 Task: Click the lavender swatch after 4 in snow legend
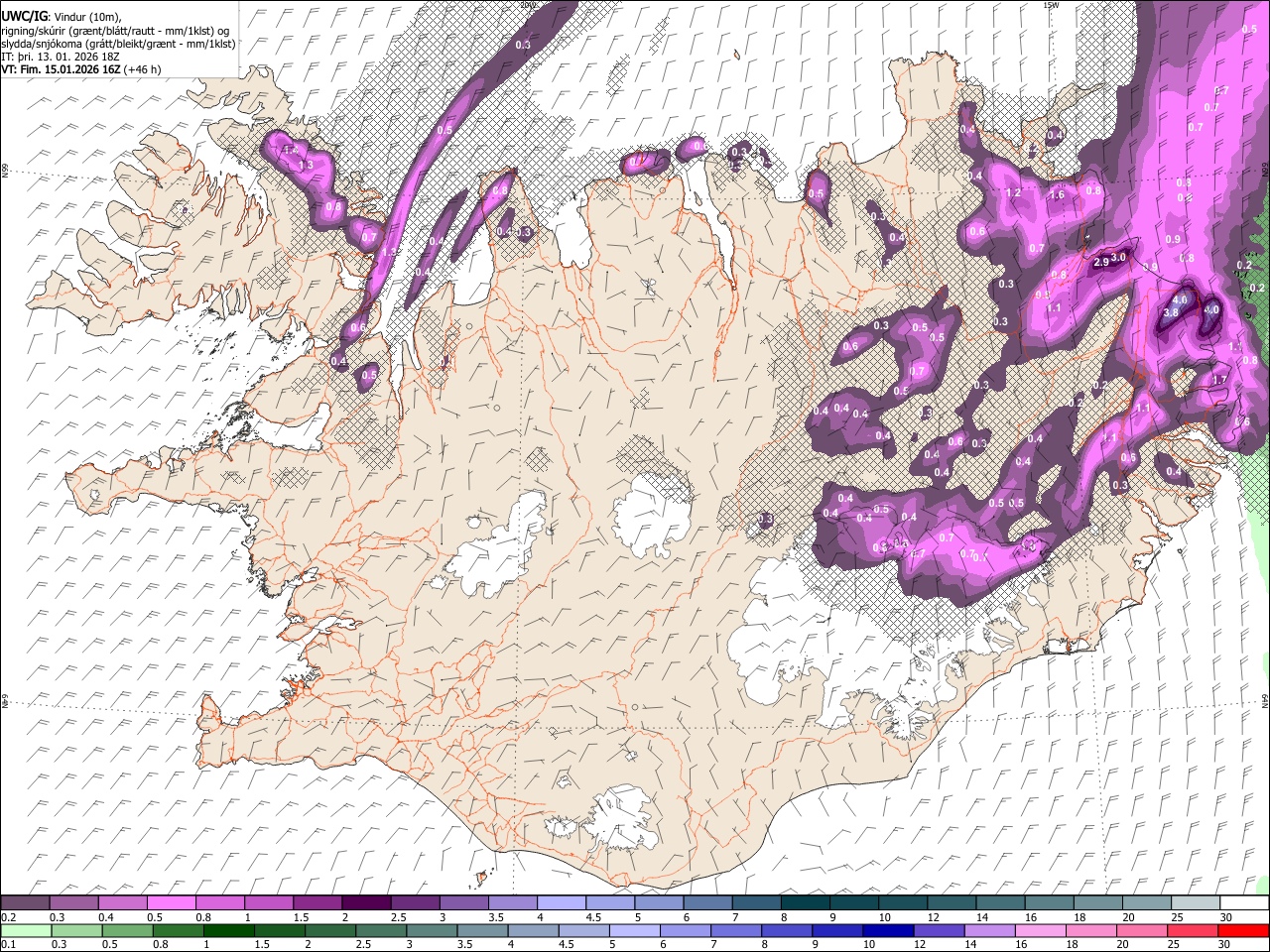[562, 903]
